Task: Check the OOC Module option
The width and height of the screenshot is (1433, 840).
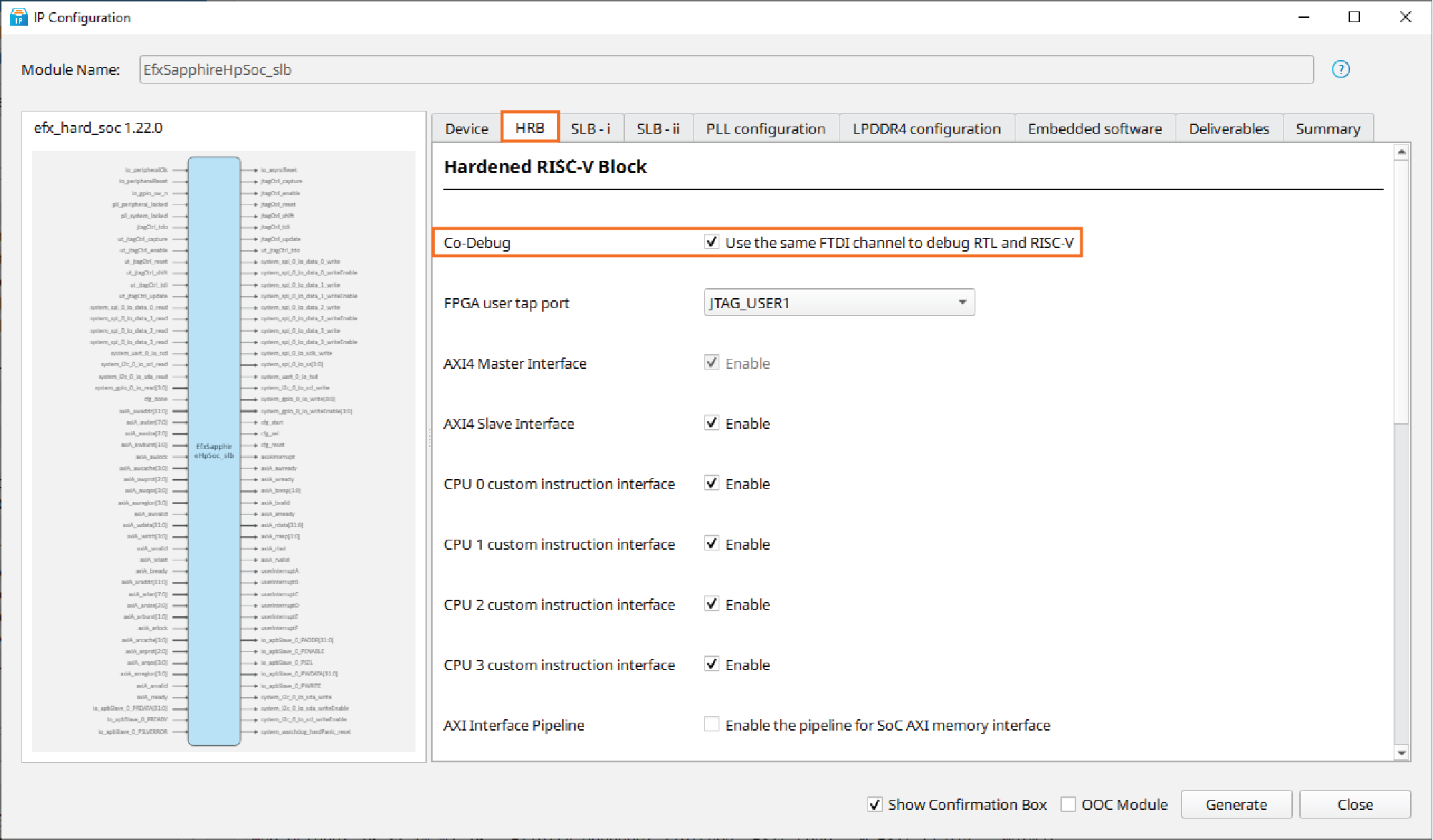Action: (x=1068, y=804)
